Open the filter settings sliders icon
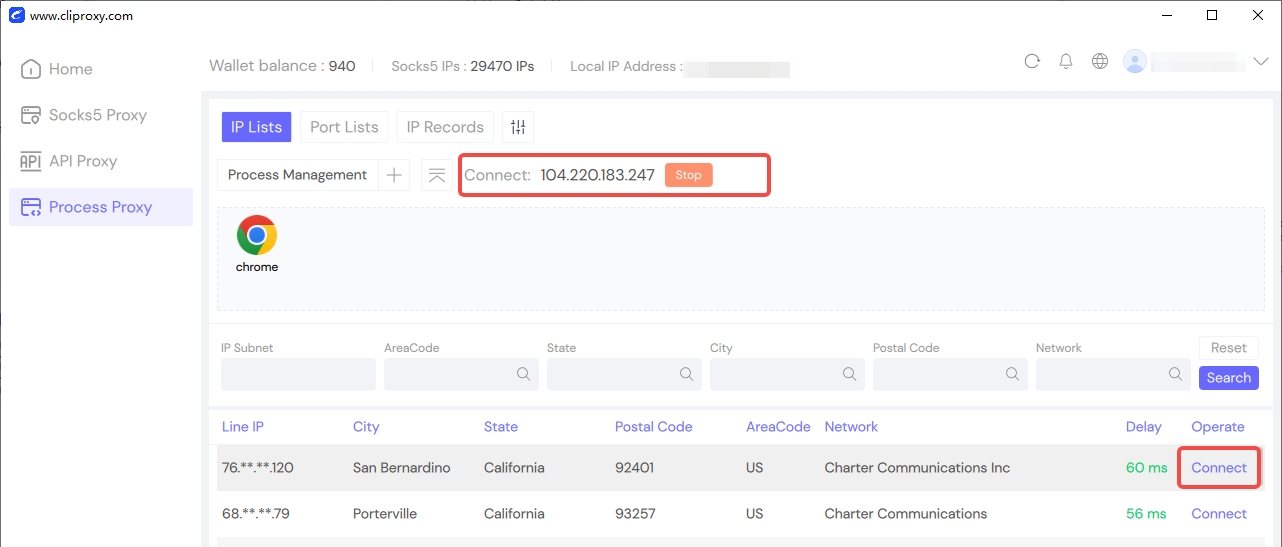The height and width of the screenshot is (547, 1282). [x=518, y=127]
